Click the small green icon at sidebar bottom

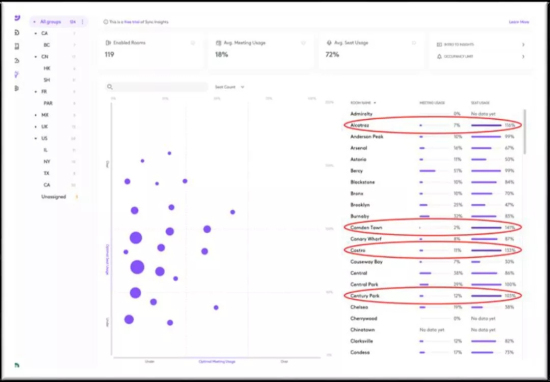(16, 365)
